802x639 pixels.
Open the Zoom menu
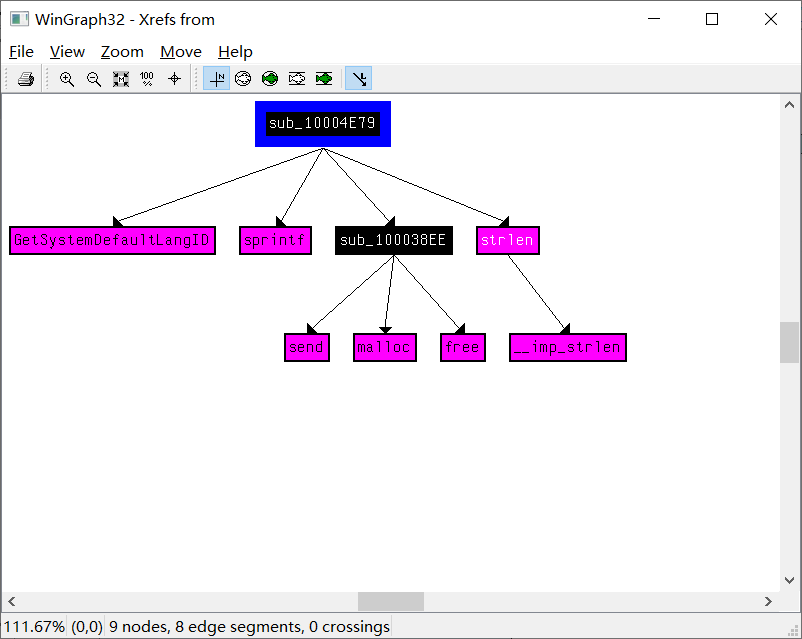click(122, 52)
